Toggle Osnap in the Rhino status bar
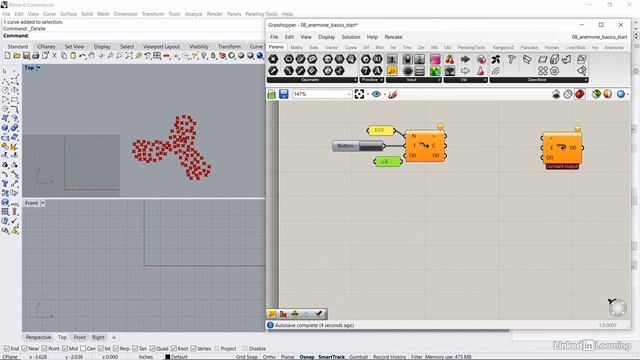This screenshot has width=640, height=360. tap(307, 357)
